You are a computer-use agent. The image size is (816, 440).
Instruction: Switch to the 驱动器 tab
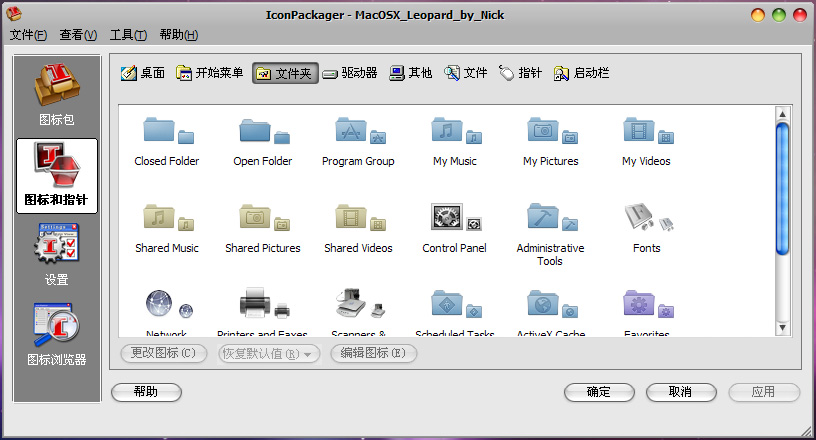pos(350,73)
